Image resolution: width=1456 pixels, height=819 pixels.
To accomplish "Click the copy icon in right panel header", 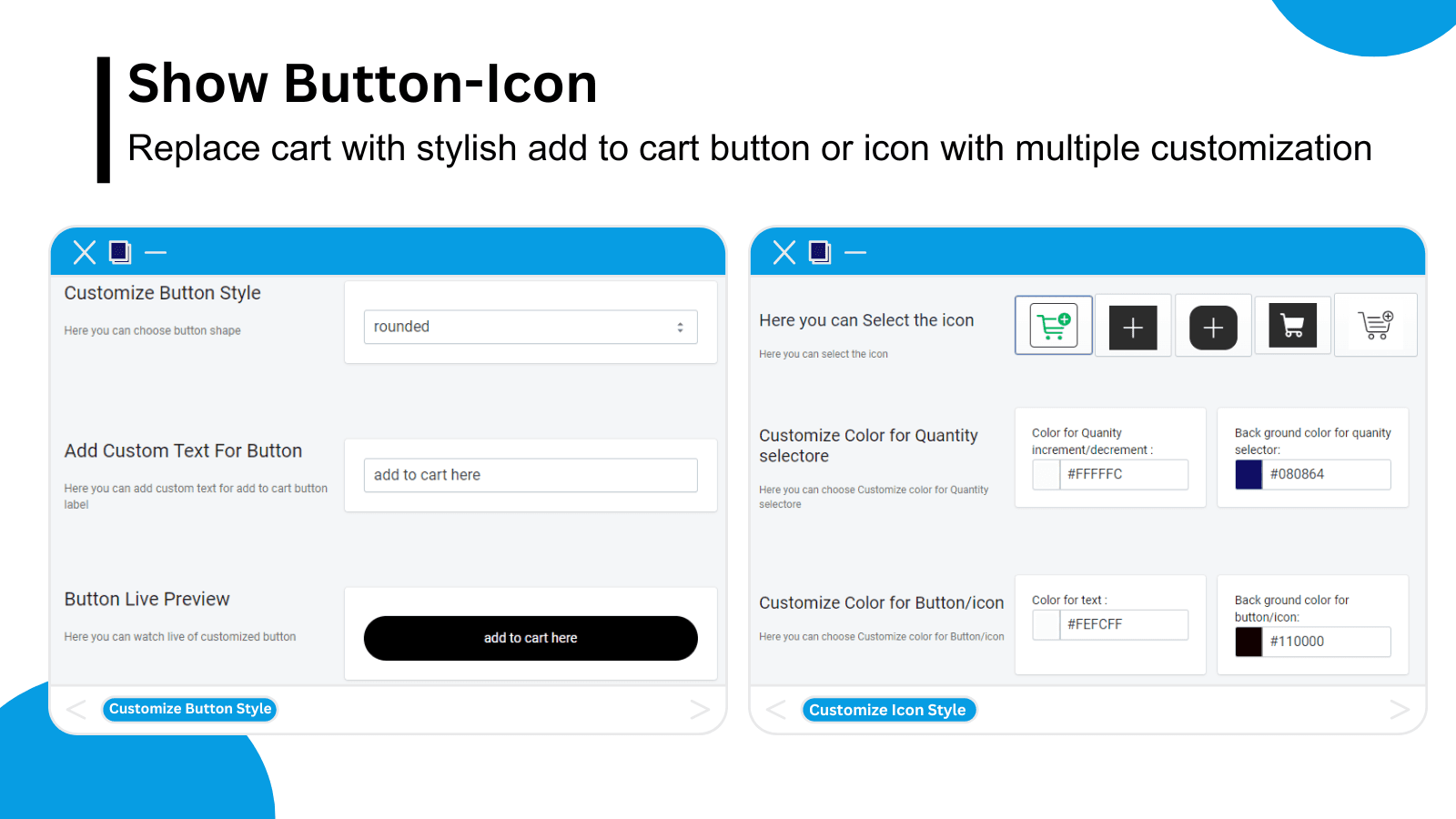I will pos(820,252).
